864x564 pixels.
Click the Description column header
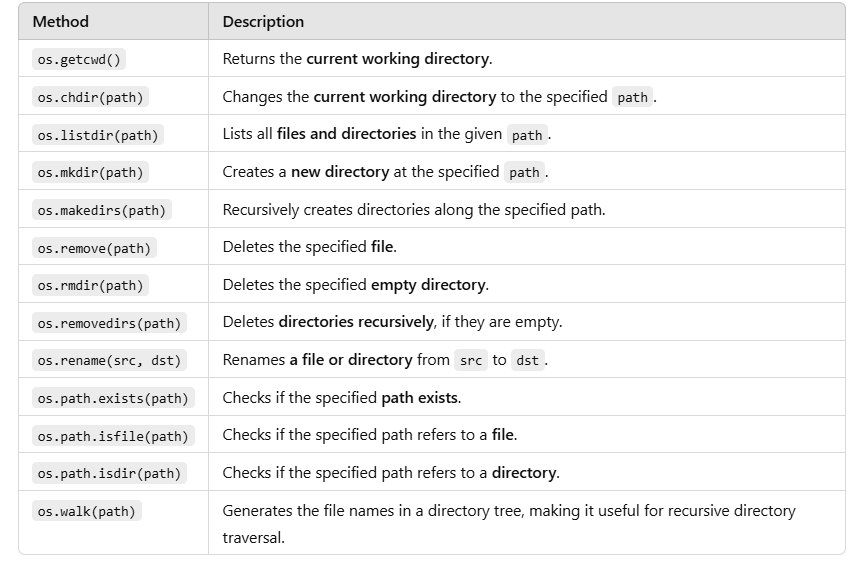click(x=263, y=21)
